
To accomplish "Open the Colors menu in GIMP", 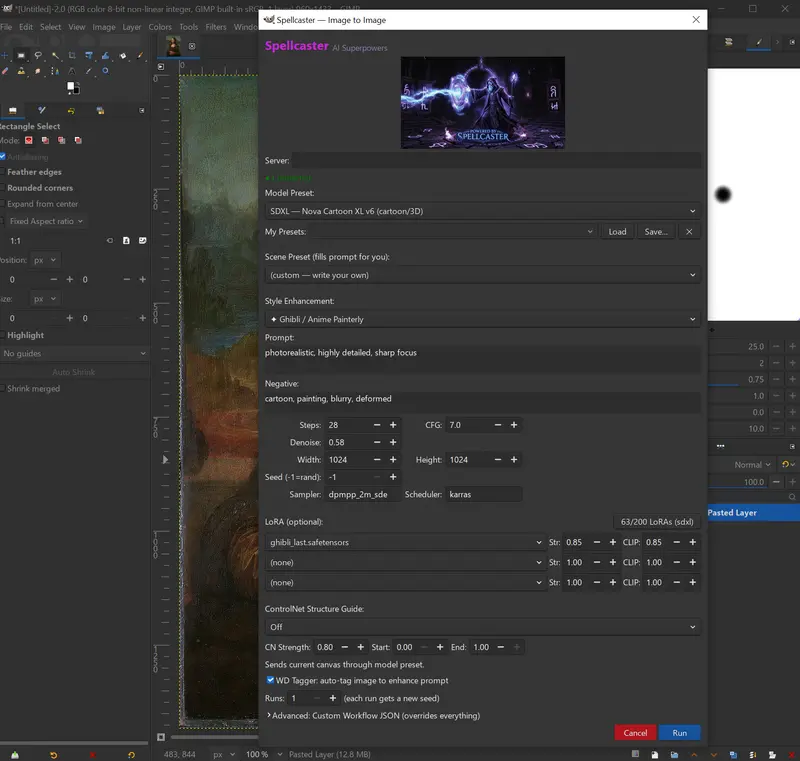I will [x=160, y=27].
